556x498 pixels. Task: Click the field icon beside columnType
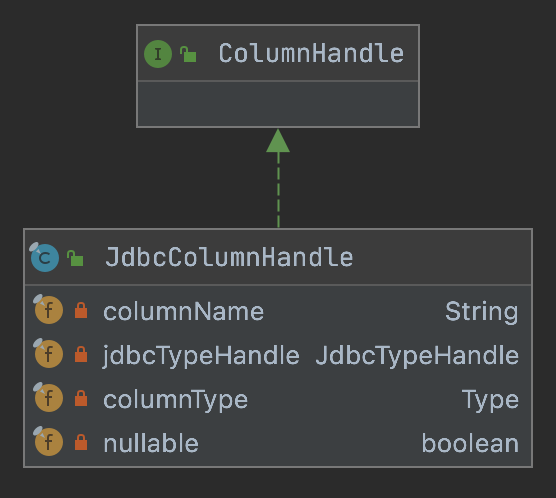[x=48, y=397]
